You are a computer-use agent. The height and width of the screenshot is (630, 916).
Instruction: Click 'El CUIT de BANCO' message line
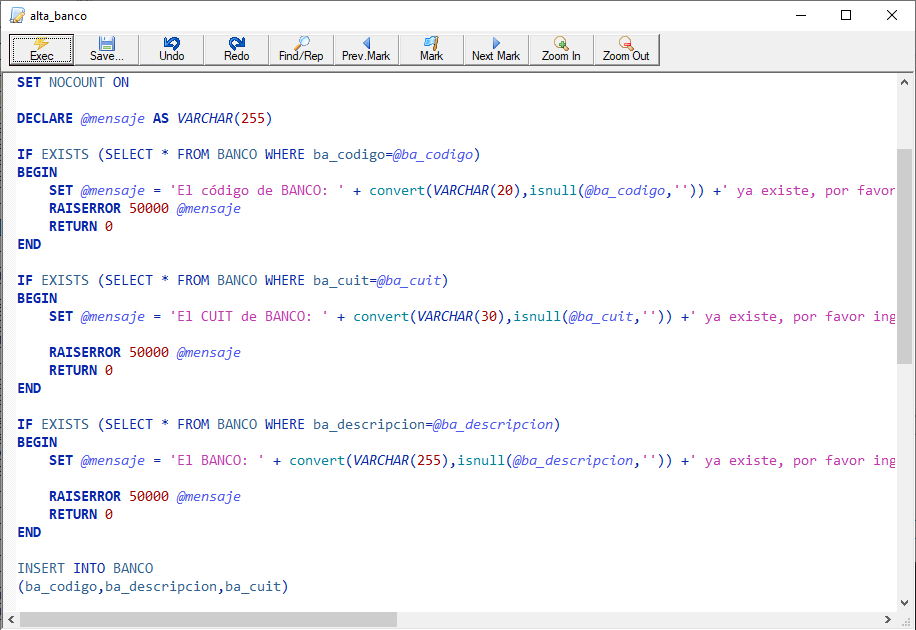pos(472,317)
